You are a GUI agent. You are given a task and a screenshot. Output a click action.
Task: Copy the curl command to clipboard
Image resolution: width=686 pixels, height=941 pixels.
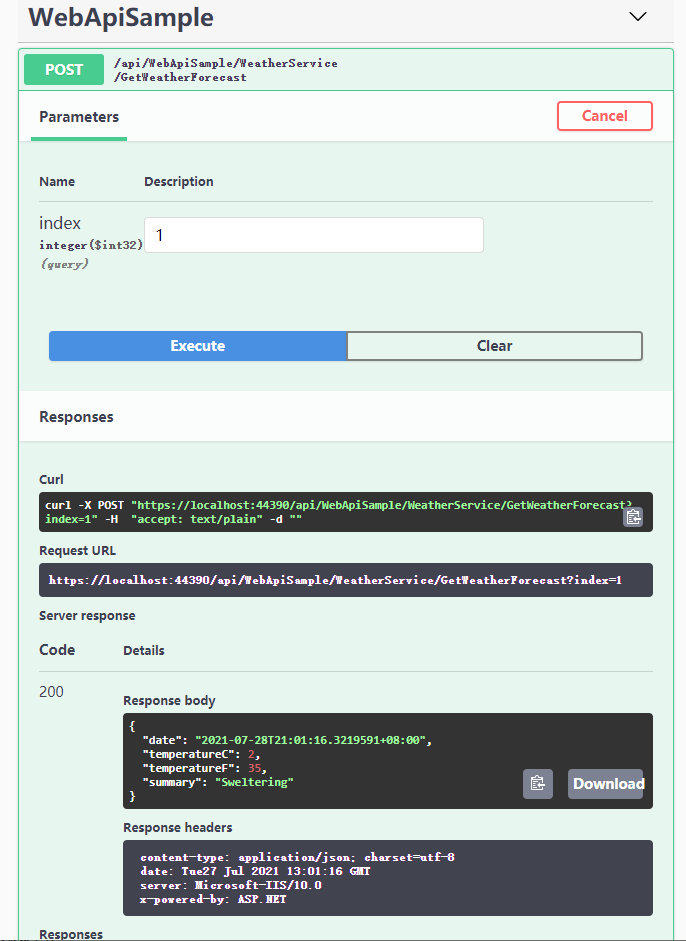pyautogui.click(x=633, y=517)
